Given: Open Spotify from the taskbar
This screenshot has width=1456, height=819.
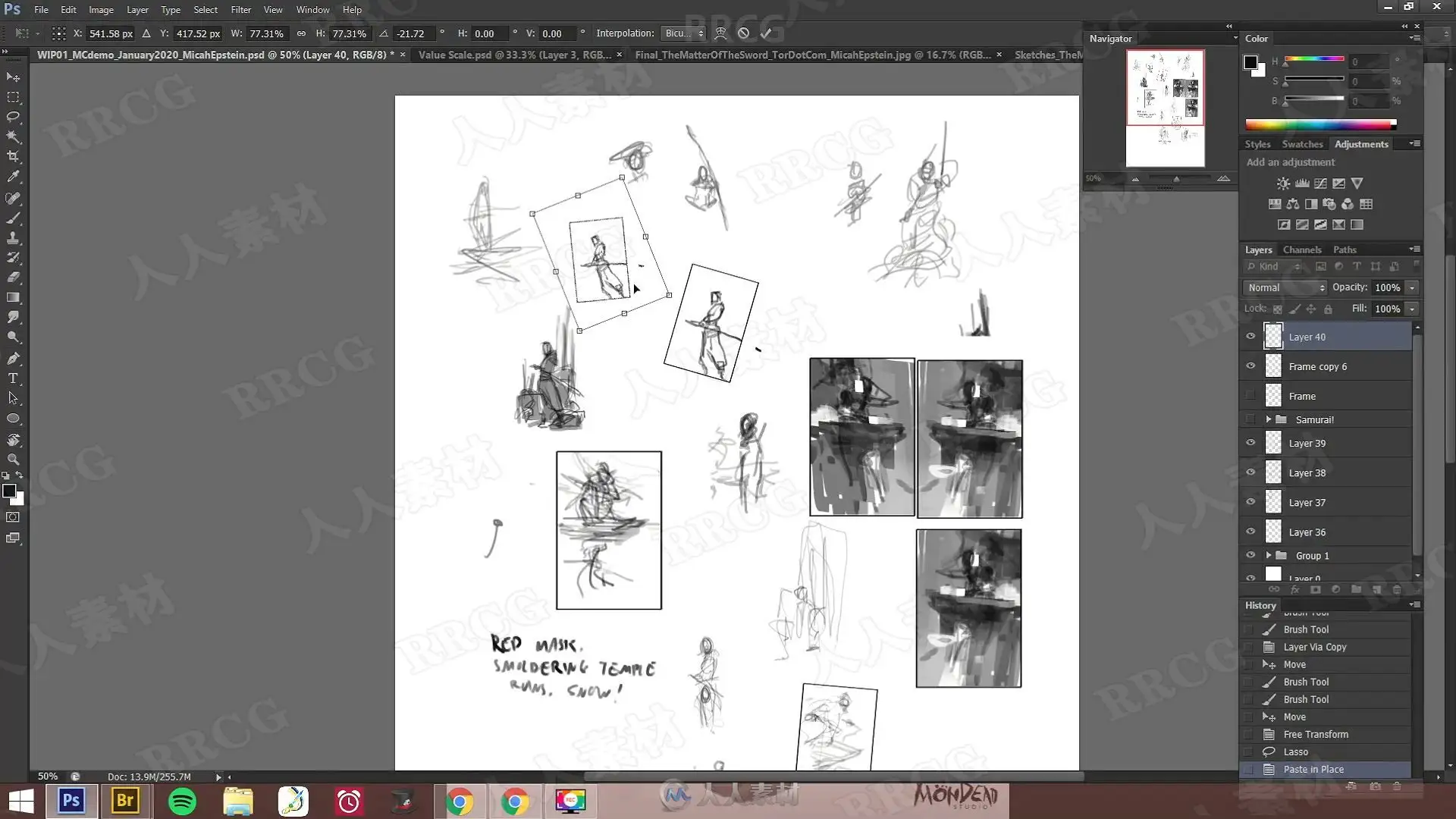Looking at the screenshot, I should pyautogui.click(x=182, y=801).
